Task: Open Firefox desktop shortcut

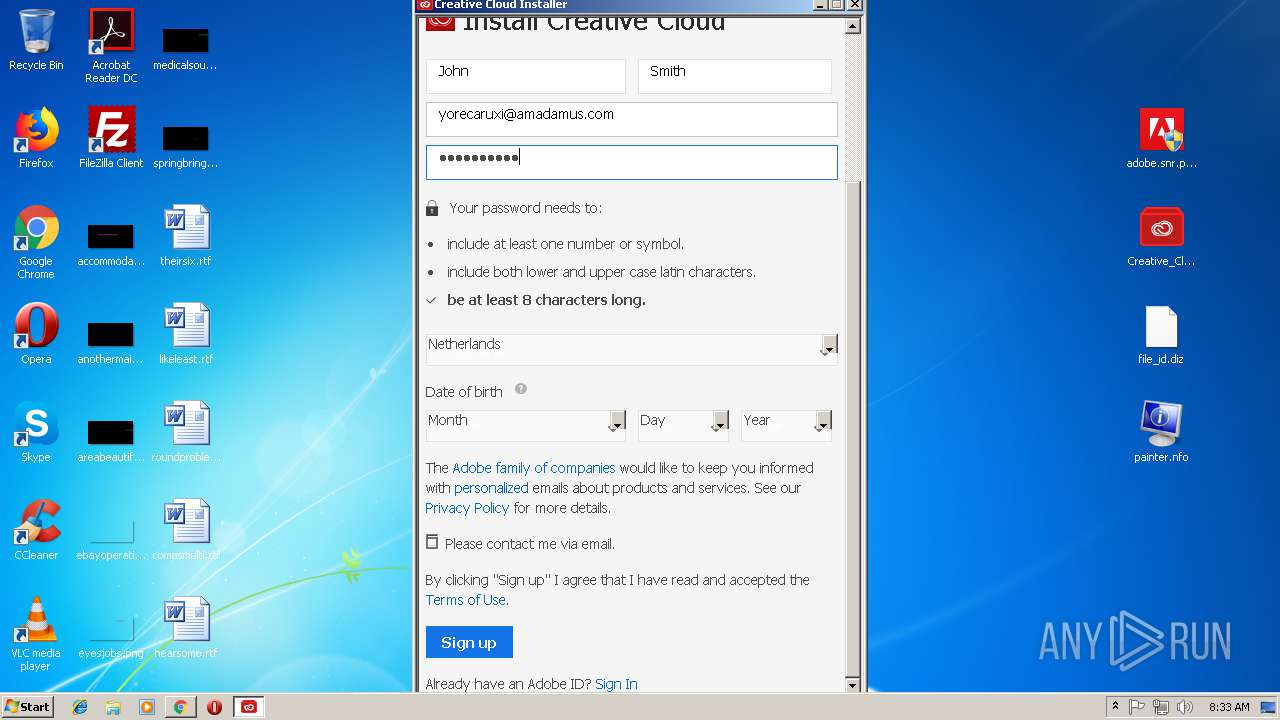Action: tap(36, 138)
